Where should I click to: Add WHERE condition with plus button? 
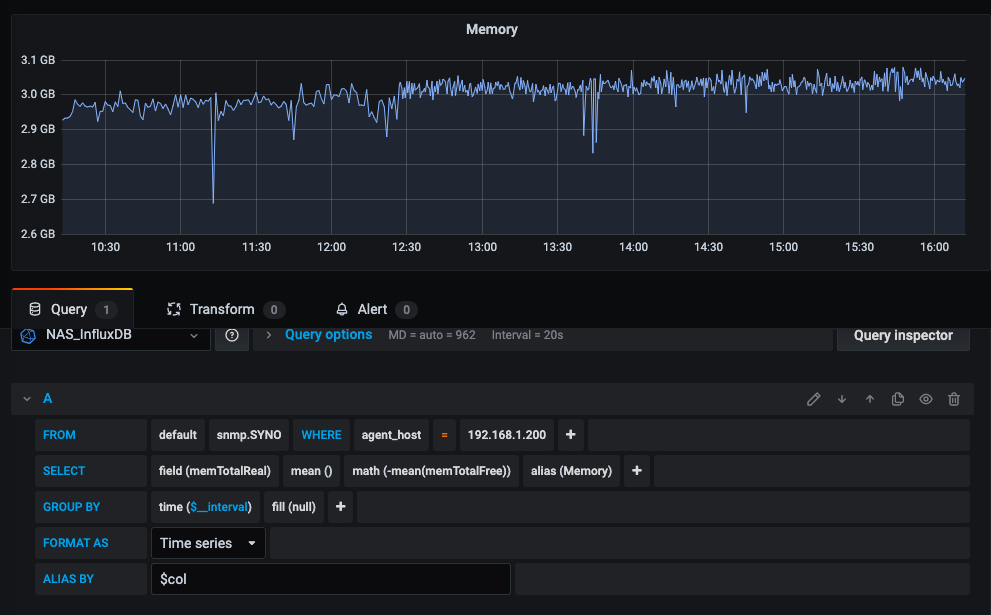tap(571, 435)
